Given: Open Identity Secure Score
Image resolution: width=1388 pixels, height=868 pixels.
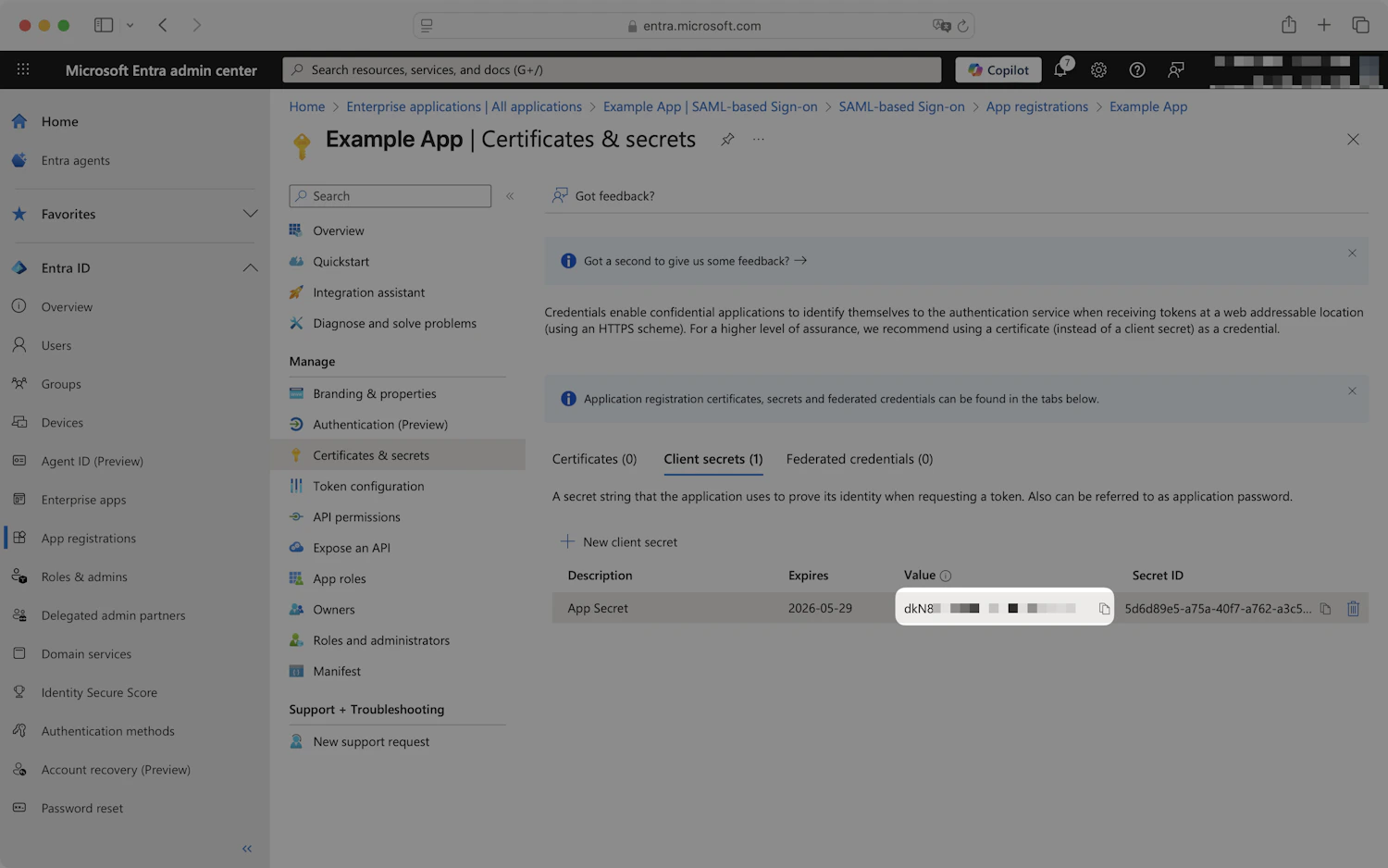Looking at the screenshot, I should [99, 692].
